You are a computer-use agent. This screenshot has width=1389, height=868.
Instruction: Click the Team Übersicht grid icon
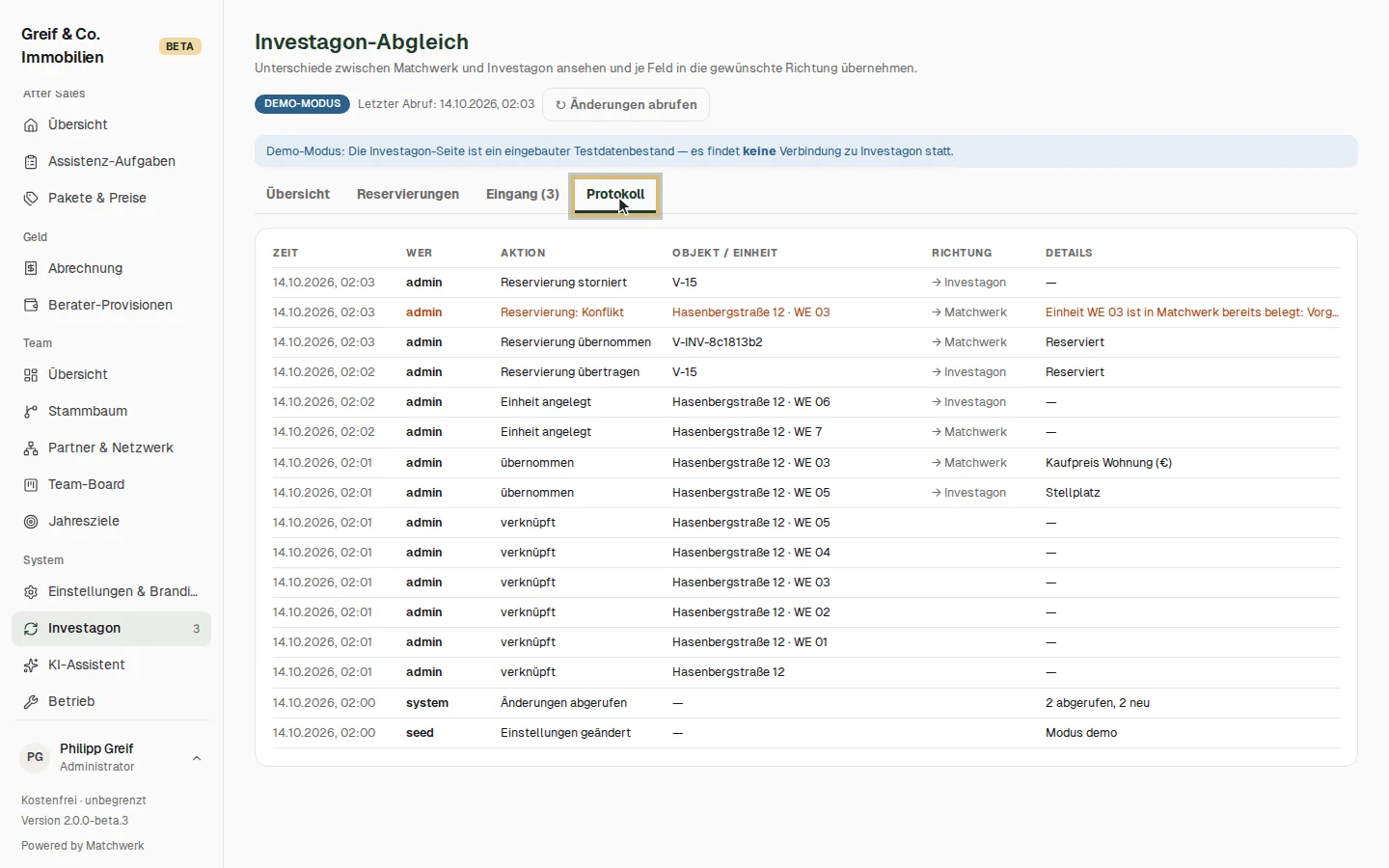31,375
